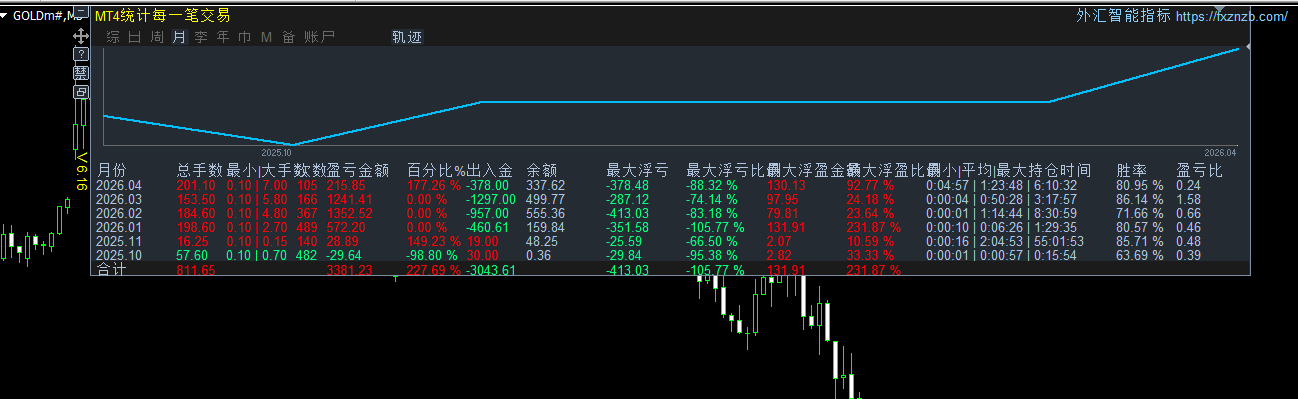The width and height of the screenshot is (1298, 399).
Task: Click profit amount 572.20
Action: click(346, 227)
